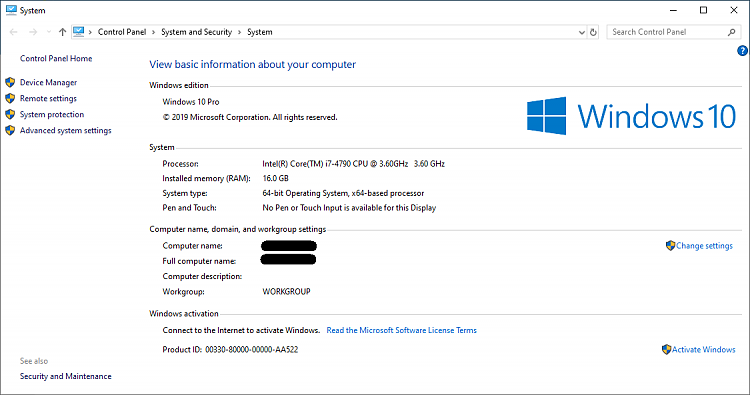Viewport: 750px width, 395px height.
Task: Navigate back with the back arrow
Action: (13, 32)
